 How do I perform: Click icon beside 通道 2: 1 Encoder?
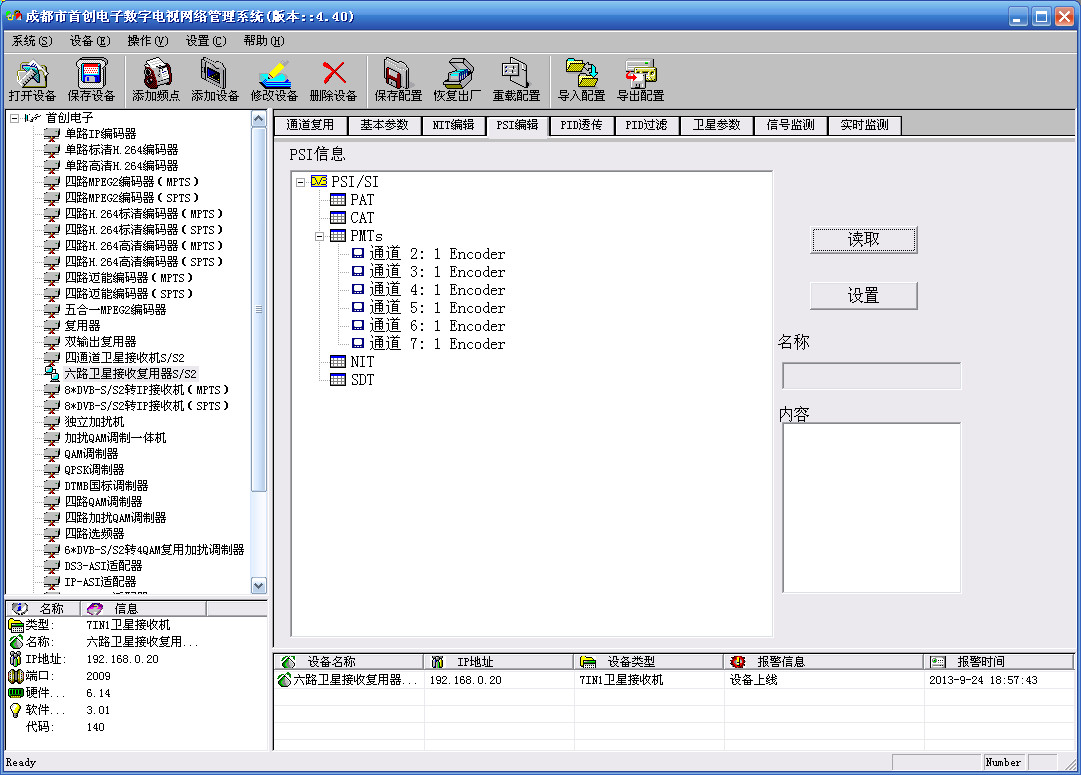tap(358, 254)
